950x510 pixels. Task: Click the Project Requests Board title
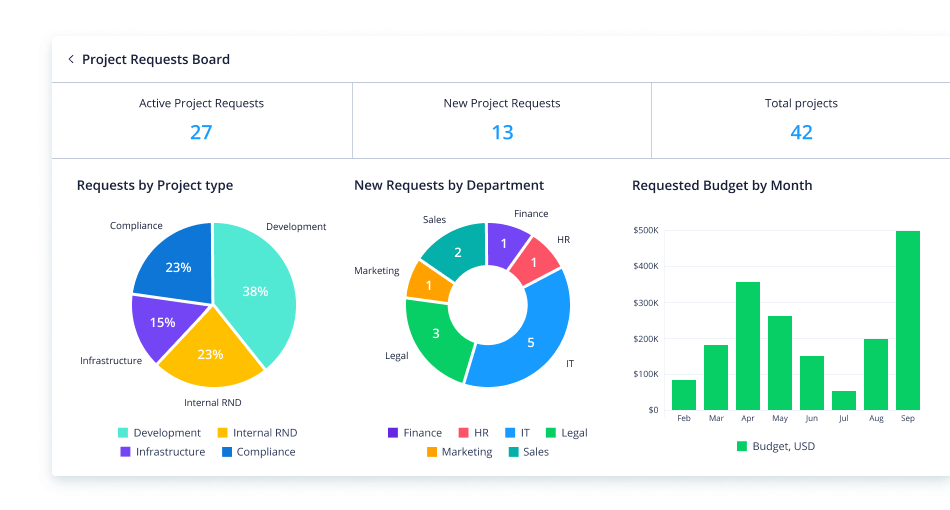click(x=156, y=59)
